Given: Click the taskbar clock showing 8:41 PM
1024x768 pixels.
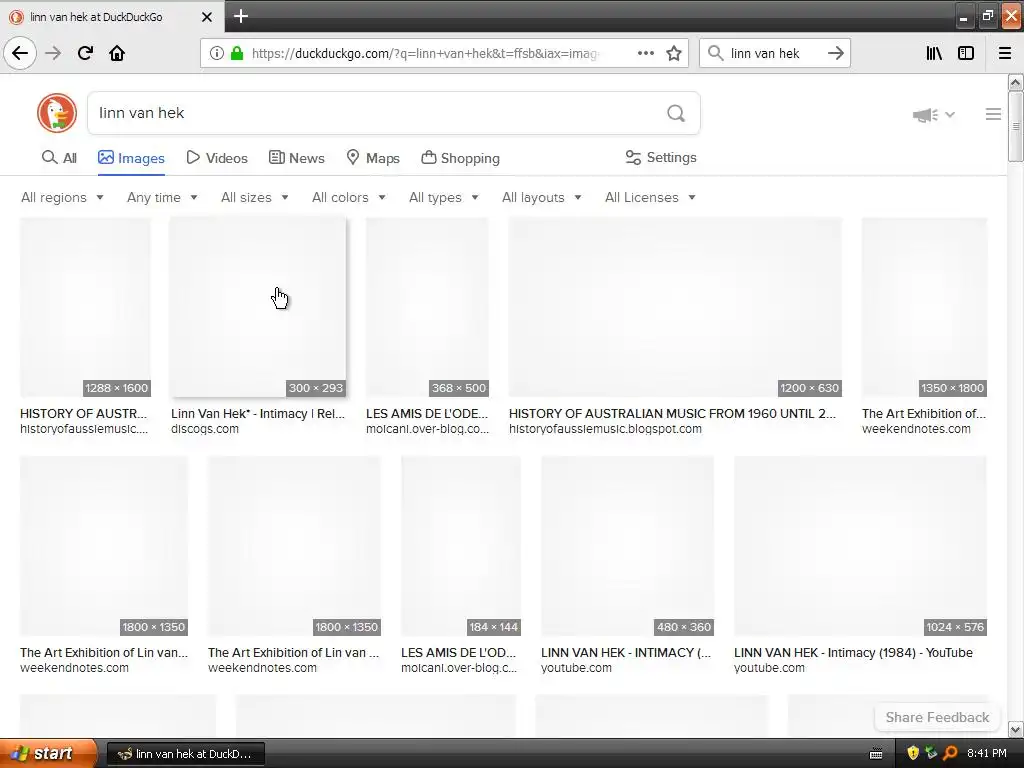Looking at the screenshot, I should pos(987,754).
